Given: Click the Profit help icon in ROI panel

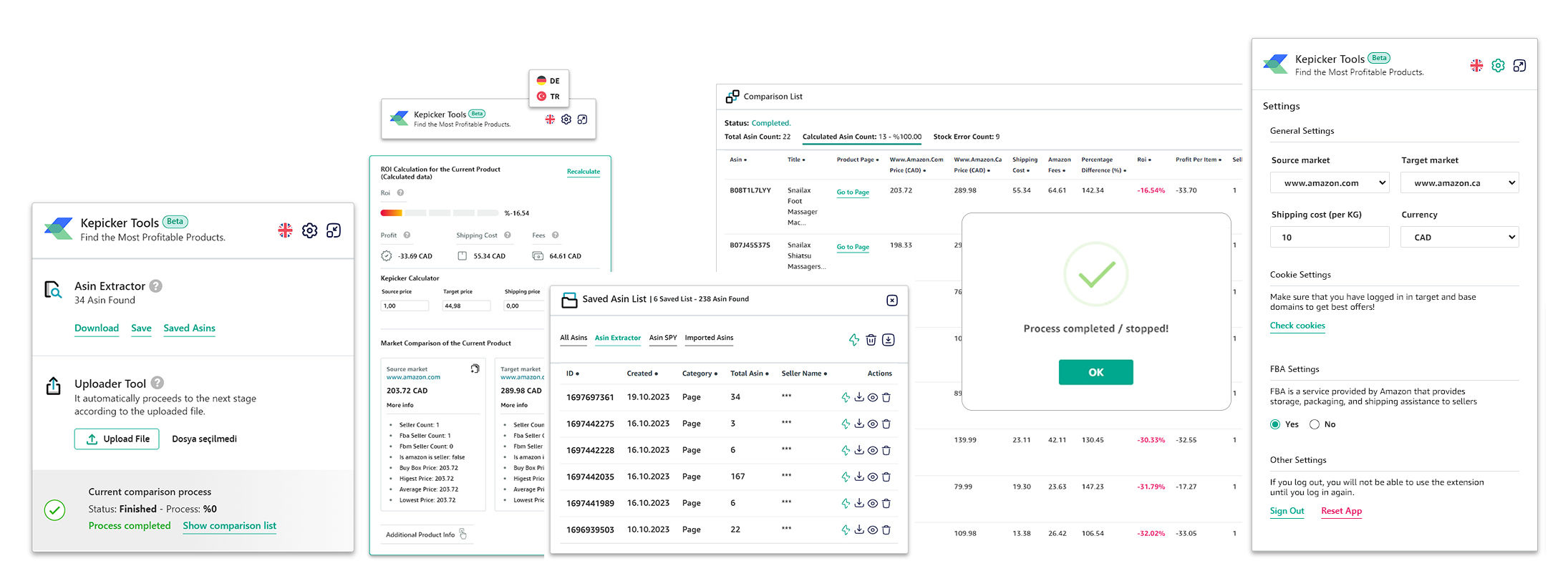Looking at the screenshot, I should coord(407,235).
